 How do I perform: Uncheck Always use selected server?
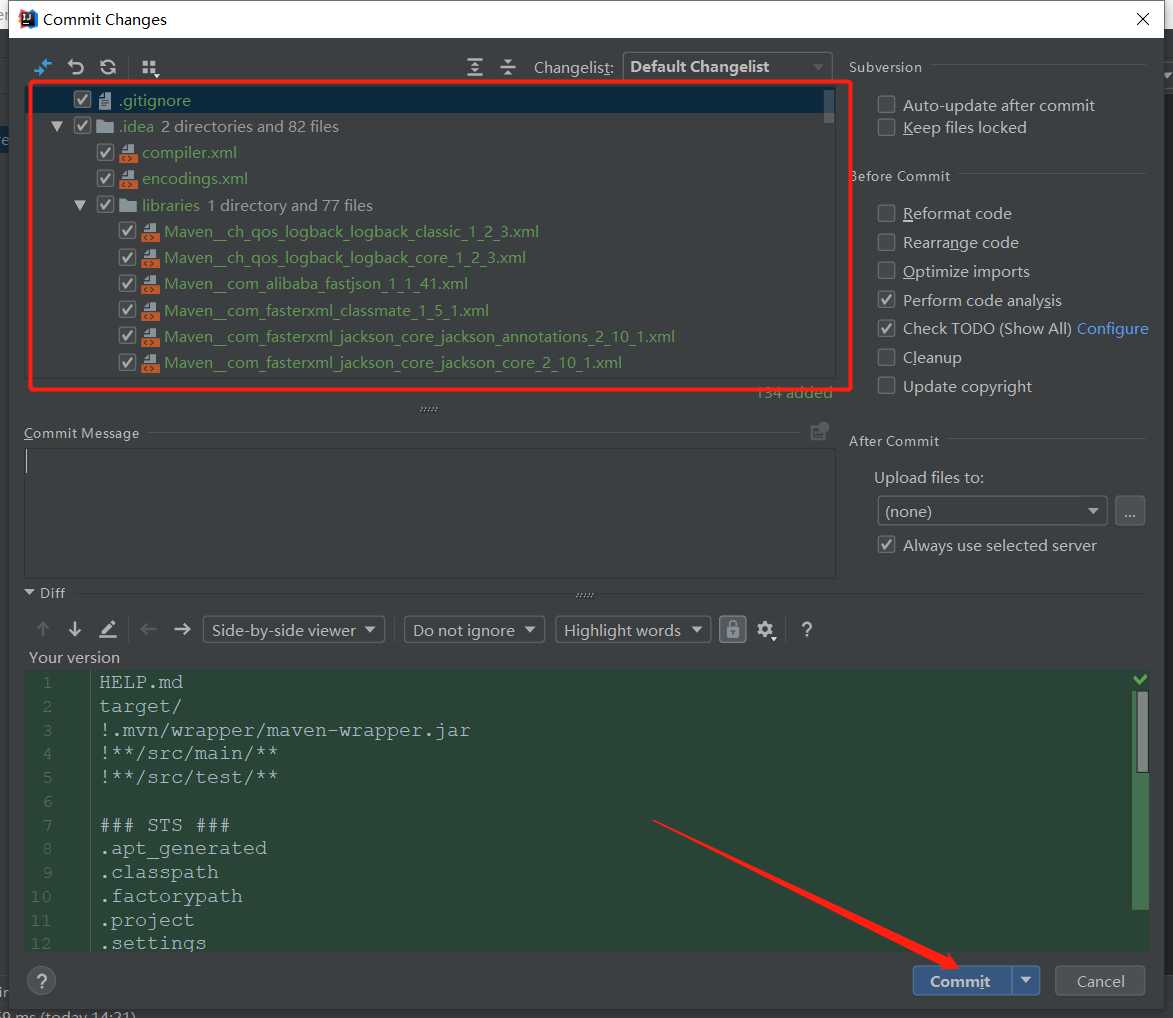tap(886, 545)
